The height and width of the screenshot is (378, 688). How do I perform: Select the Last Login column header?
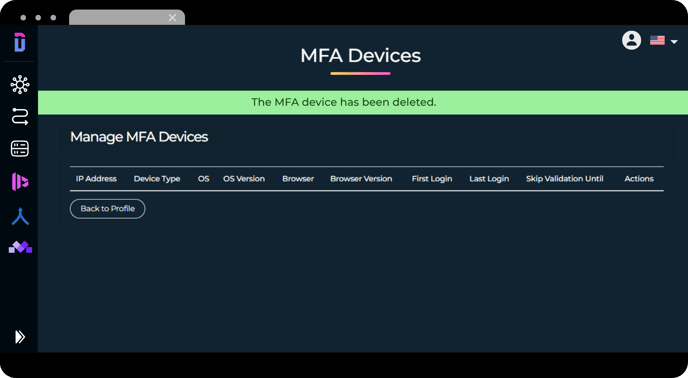[x=489, y=179]
